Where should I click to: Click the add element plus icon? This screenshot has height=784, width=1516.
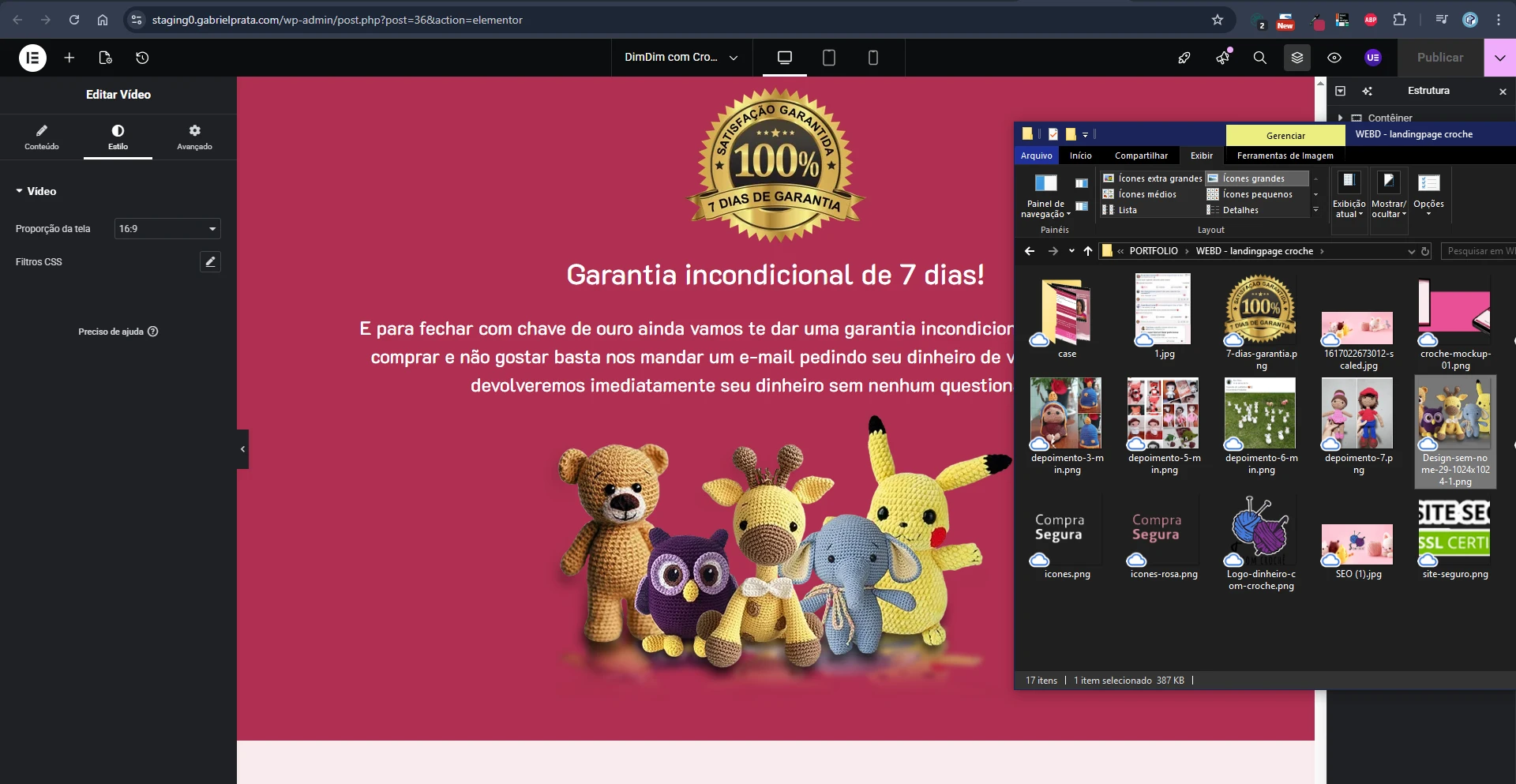(x=69, y=58)
